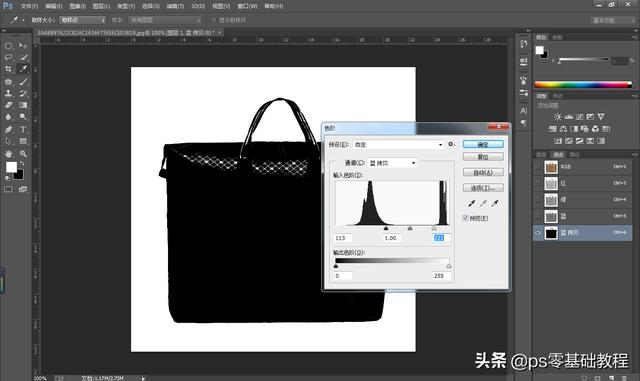Toggle visibility of the 红 channel
Screen dimensions: 640x381
pyautogui.click(x=538, y=183)
